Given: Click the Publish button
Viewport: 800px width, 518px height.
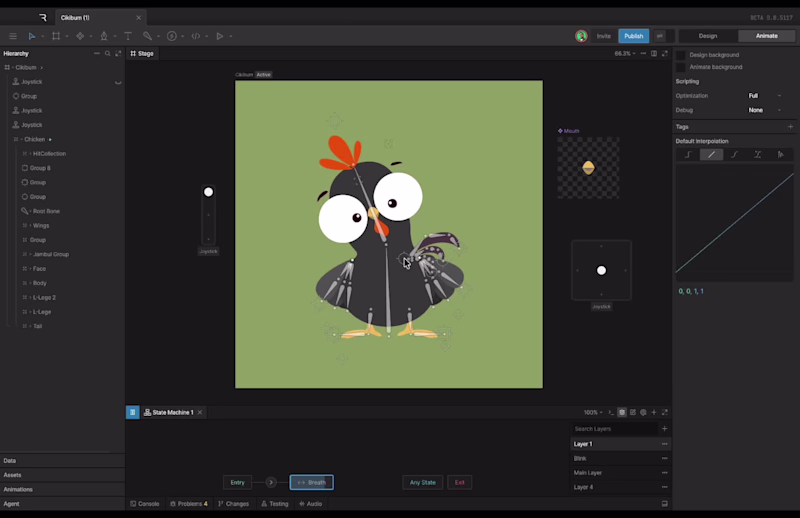Looking at the screenshot, I should point(634,36).
